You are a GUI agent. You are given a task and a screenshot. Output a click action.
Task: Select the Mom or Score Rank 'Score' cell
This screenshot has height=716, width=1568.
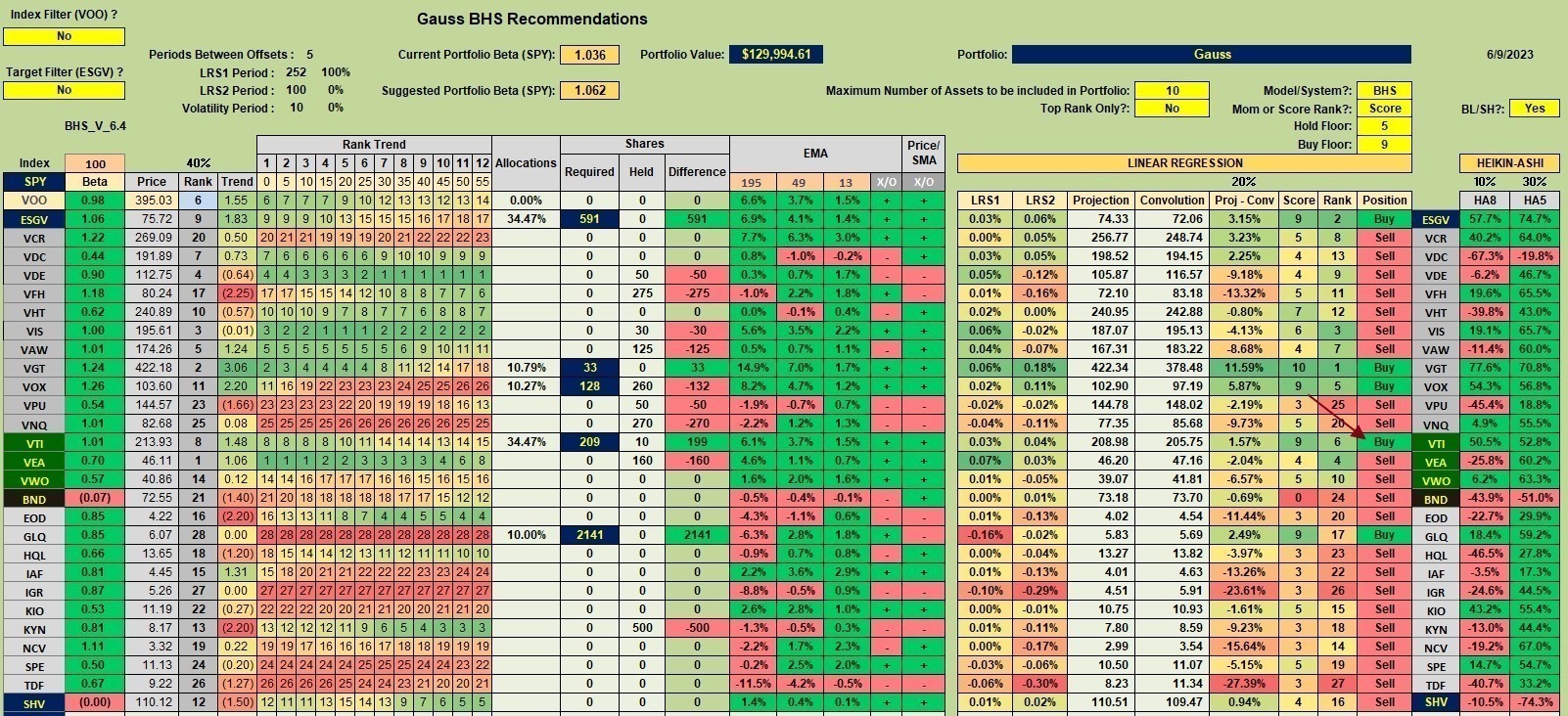[x=1385, y=109]
